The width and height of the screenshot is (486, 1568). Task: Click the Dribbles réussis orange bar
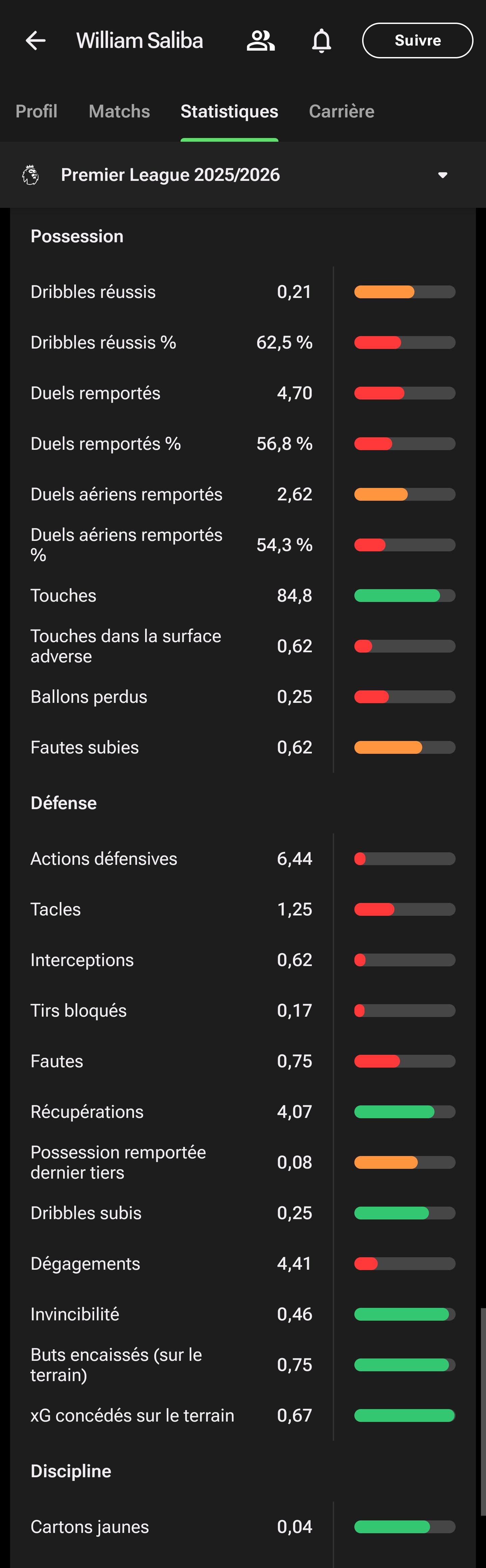pyautogui.click(x=404, y=292)
